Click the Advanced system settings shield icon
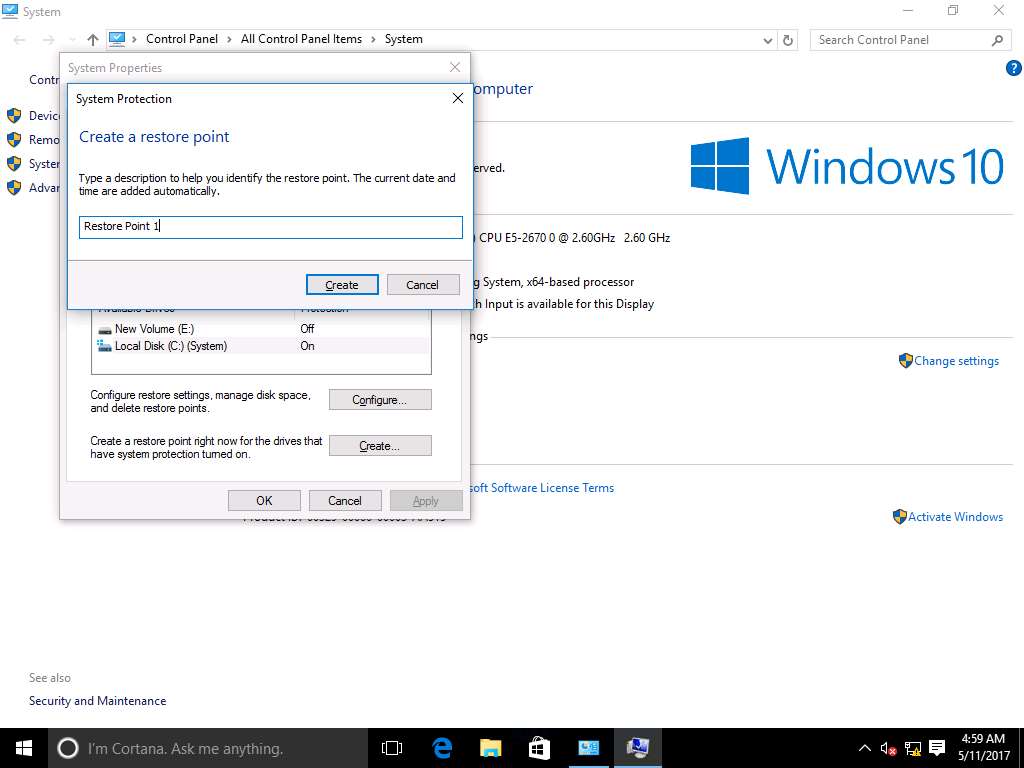The height and width of the screenshot is (768, 1024). 14,188
